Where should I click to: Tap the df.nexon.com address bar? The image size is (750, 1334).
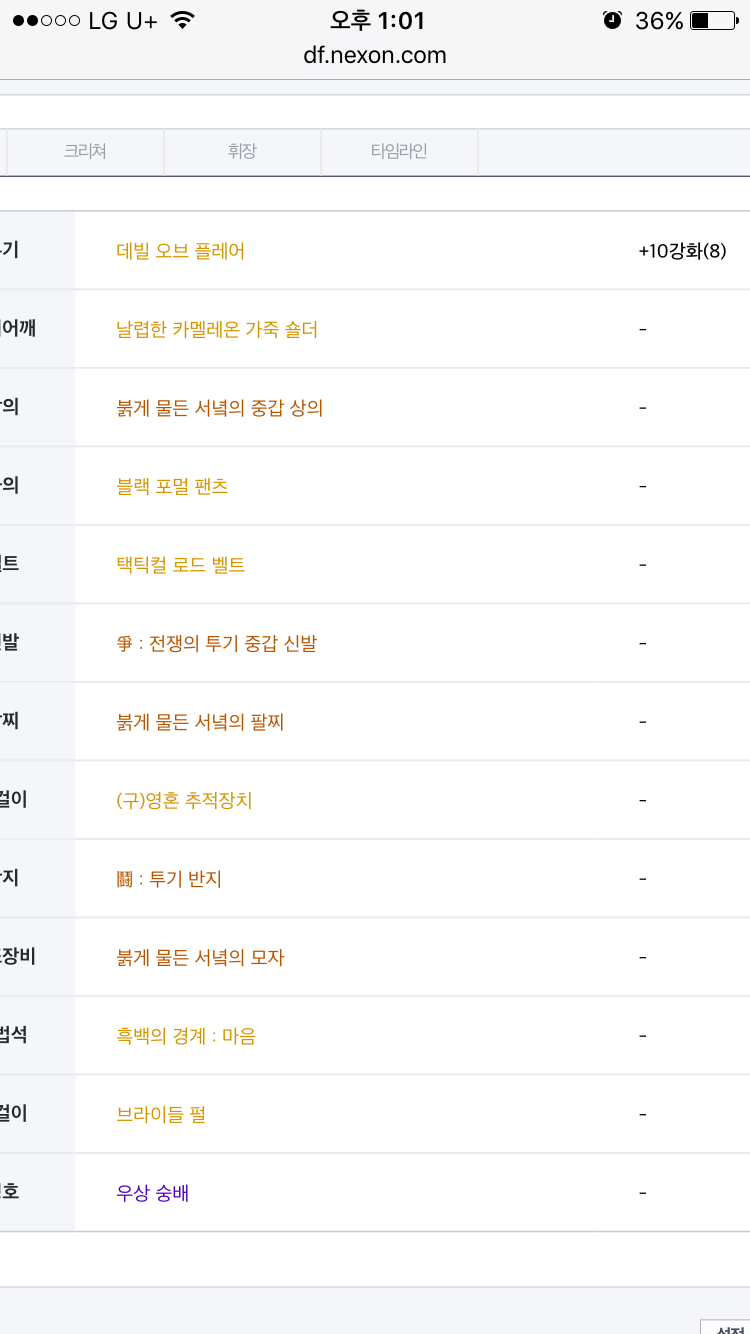pos(375,55)
